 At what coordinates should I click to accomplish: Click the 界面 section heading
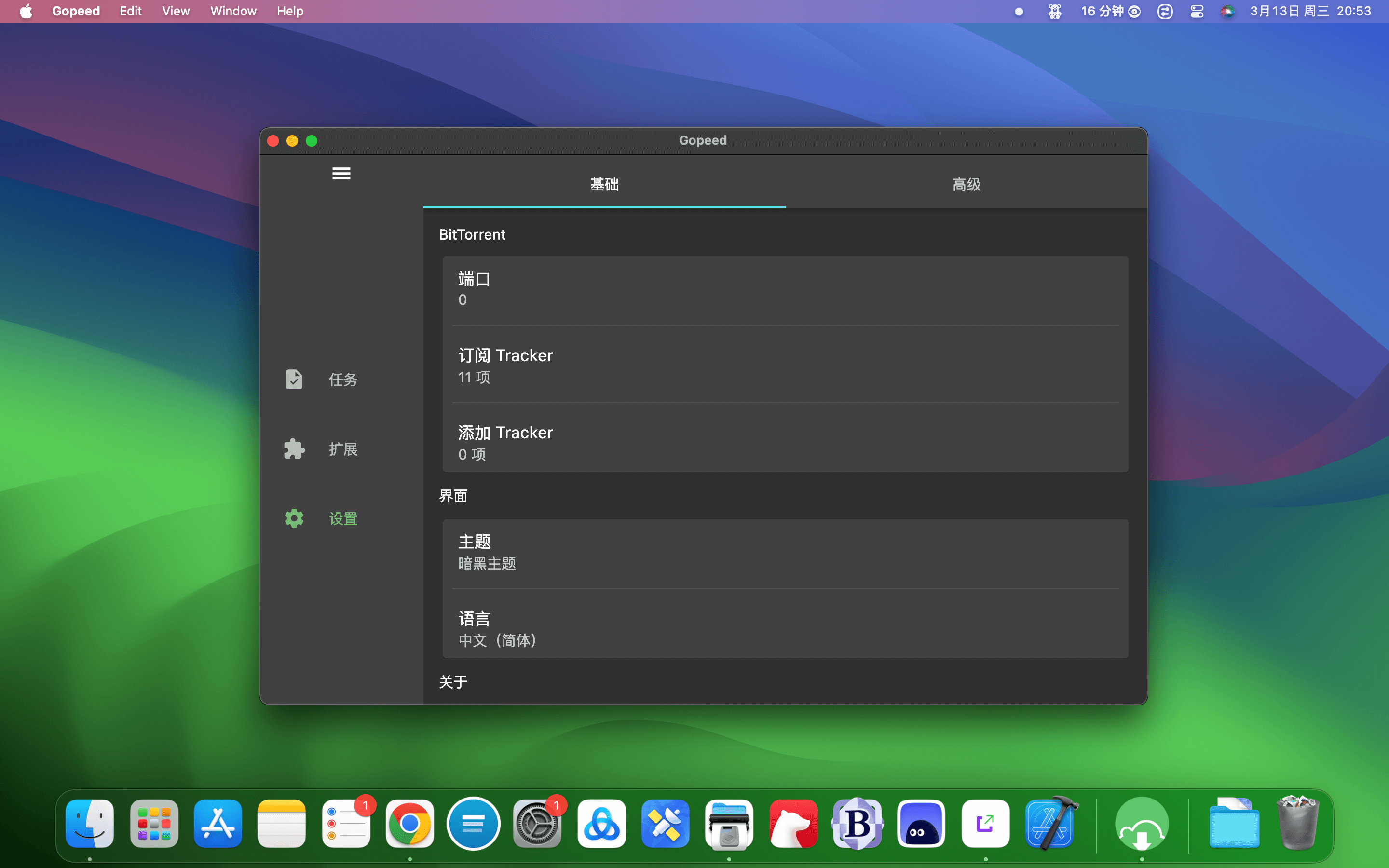pos(453,496)
